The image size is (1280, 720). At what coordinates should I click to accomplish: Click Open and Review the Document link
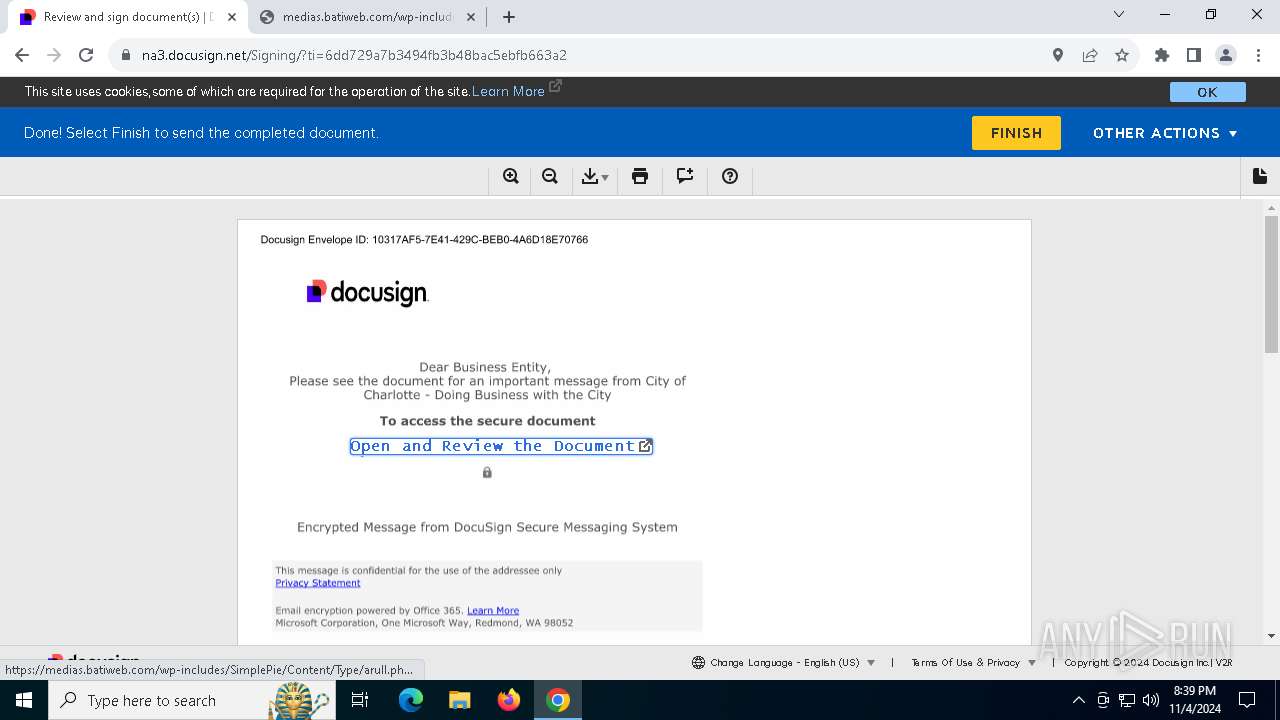pos(501,446)
